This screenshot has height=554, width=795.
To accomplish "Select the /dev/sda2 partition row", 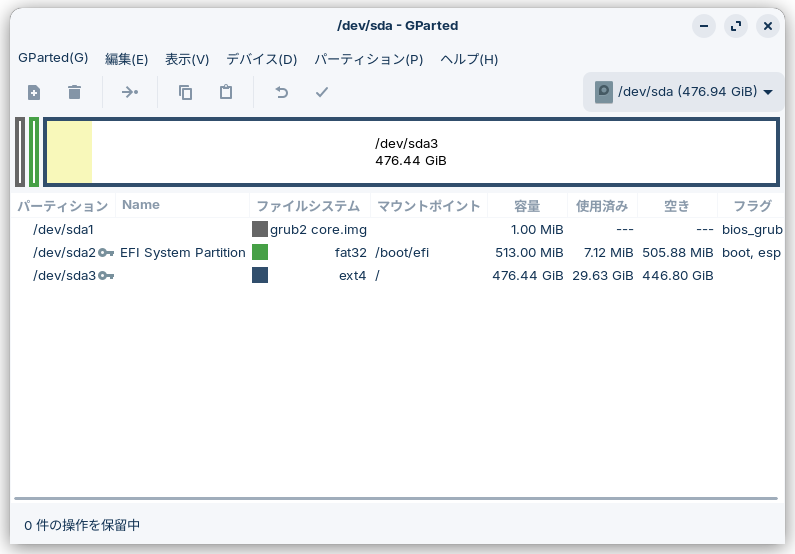I will pos(398,252).
